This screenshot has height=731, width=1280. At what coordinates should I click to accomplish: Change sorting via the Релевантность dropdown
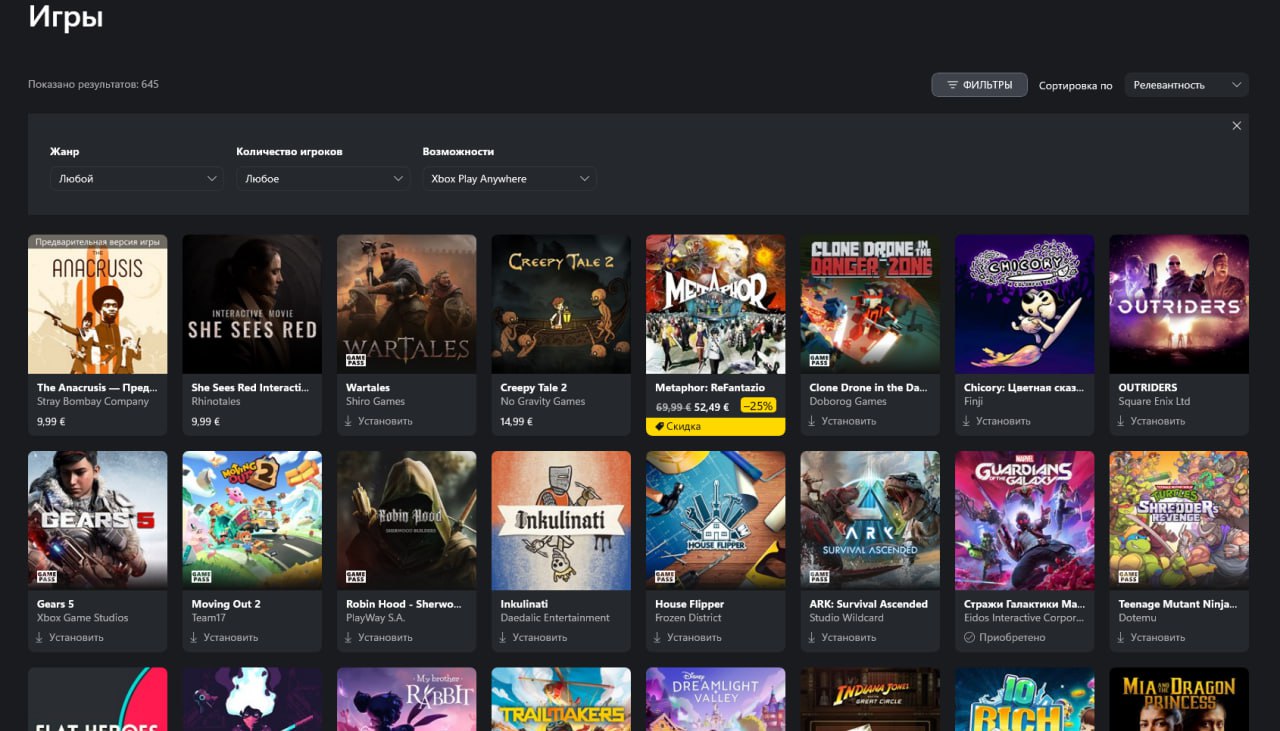click(1186, 85)
